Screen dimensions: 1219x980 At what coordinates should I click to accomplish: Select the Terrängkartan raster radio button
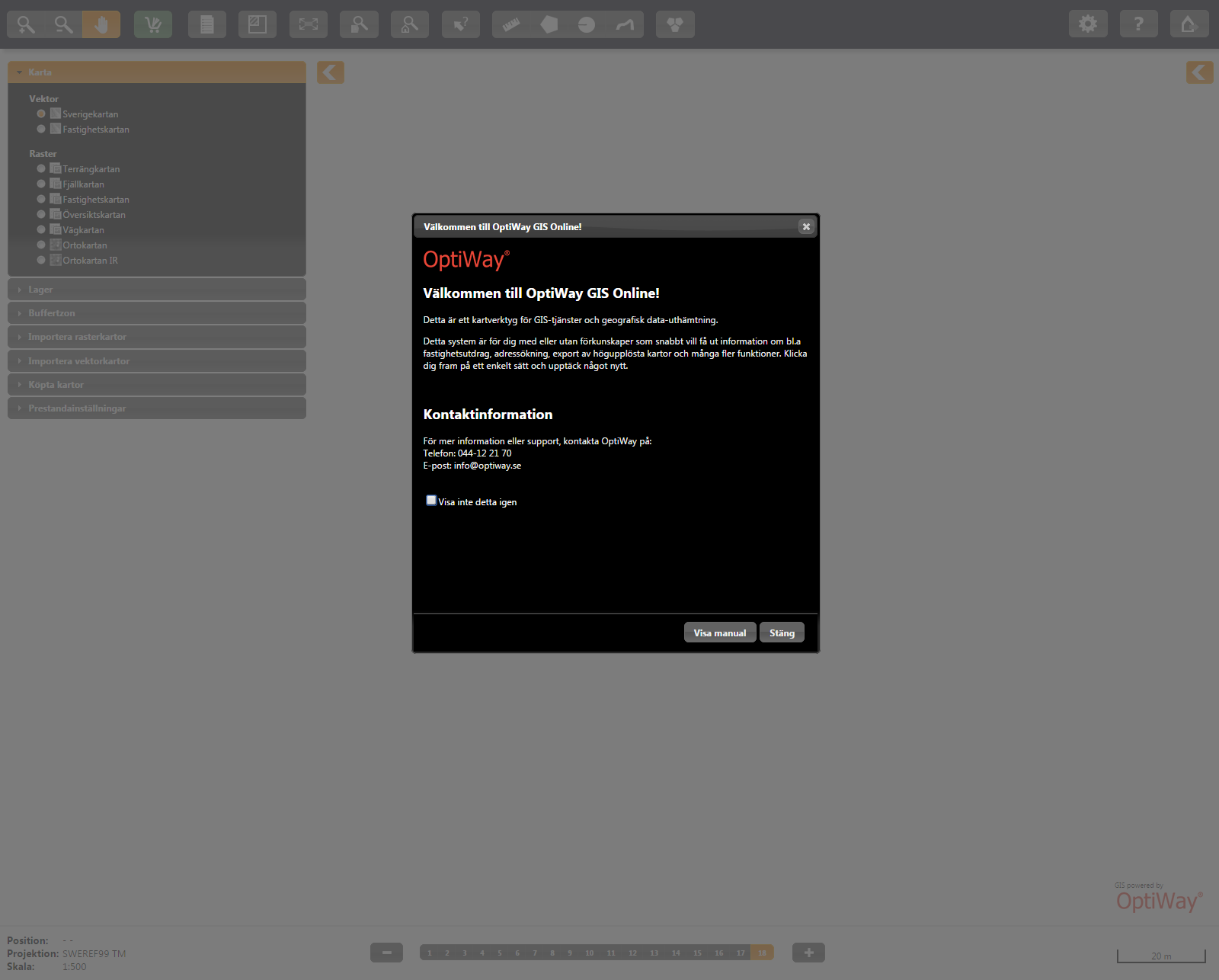click(x=41, y=168)
